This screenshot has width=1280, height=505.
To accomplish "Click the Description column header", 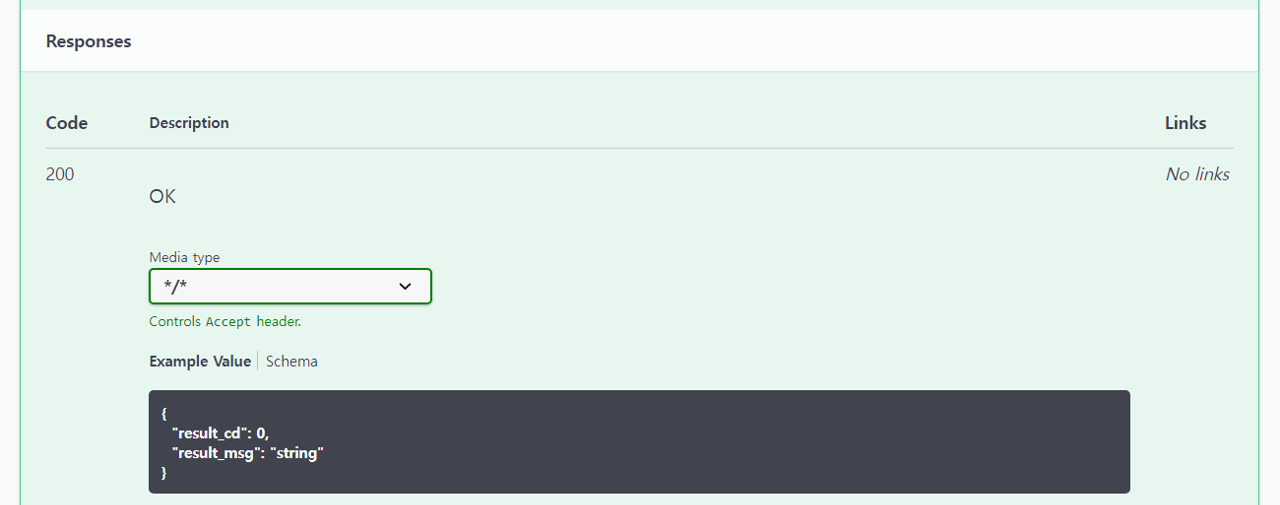I will 189,123.
